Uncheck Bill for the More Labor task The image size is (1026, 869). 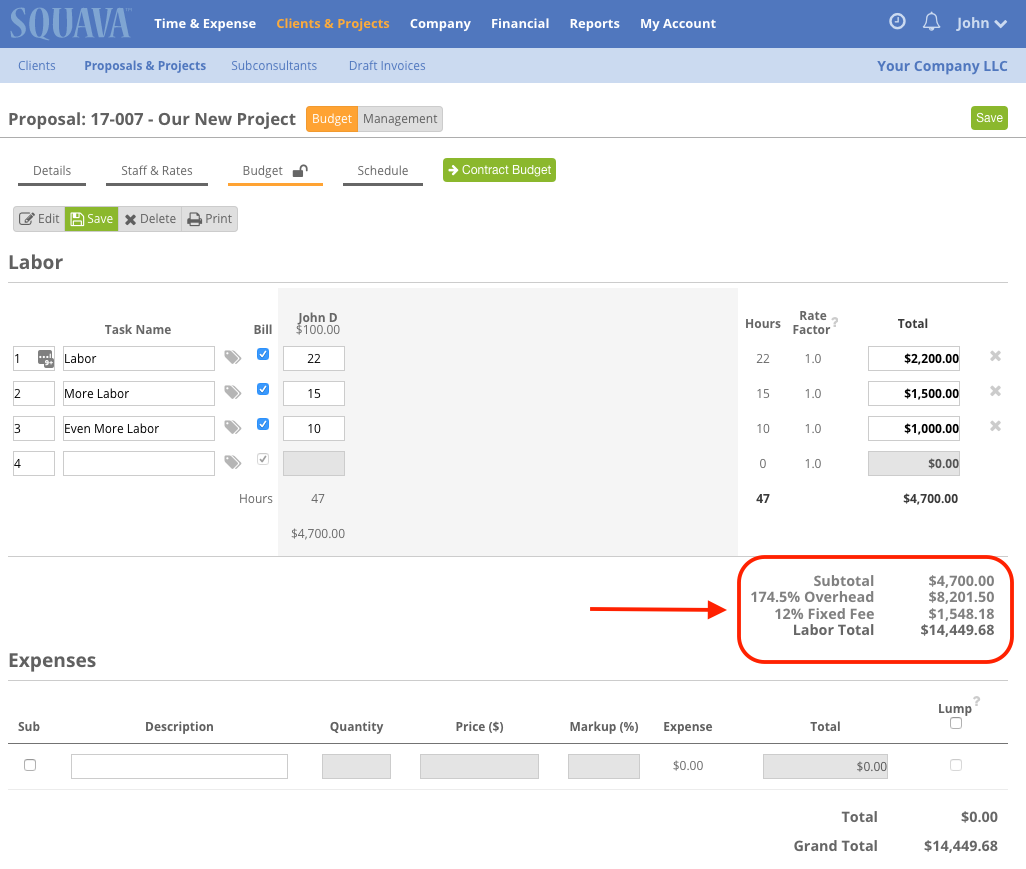[x=263, y=389]
